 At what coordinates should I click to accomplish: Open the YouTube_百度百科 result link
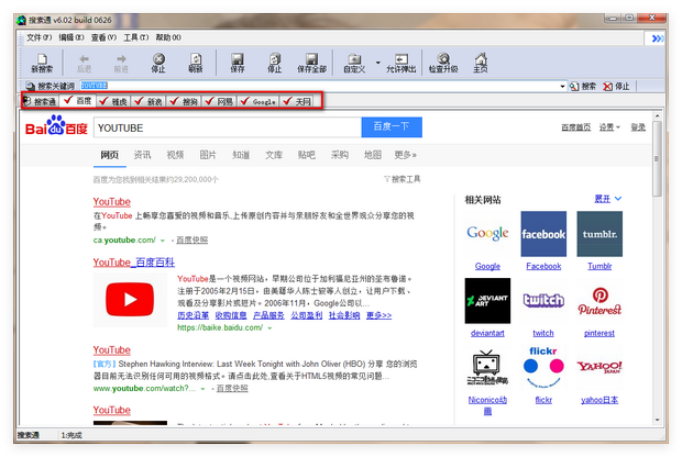(x=132, y=262)
